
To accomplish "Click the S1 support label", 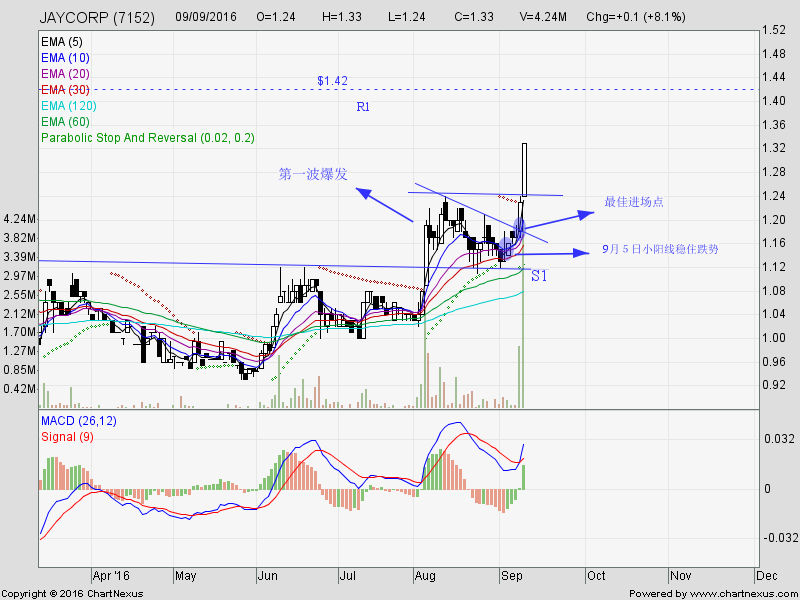I will pyautogui.click(x=539, y=276).
